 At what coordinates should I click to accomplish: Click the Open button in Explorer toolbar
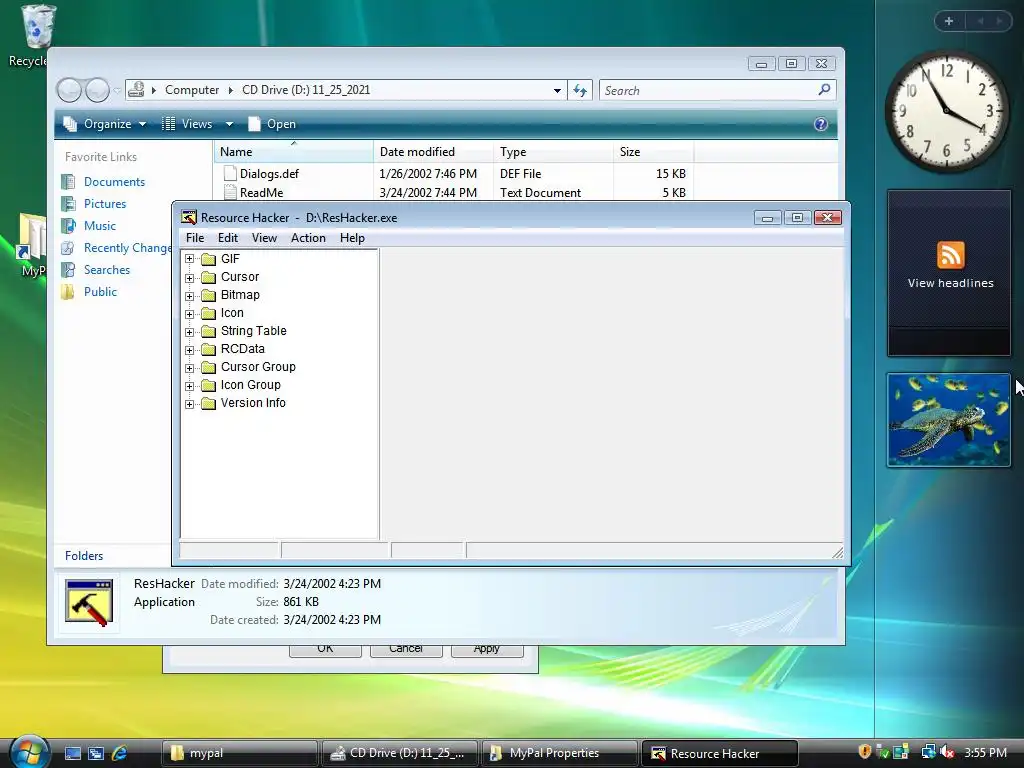[272, 123]
